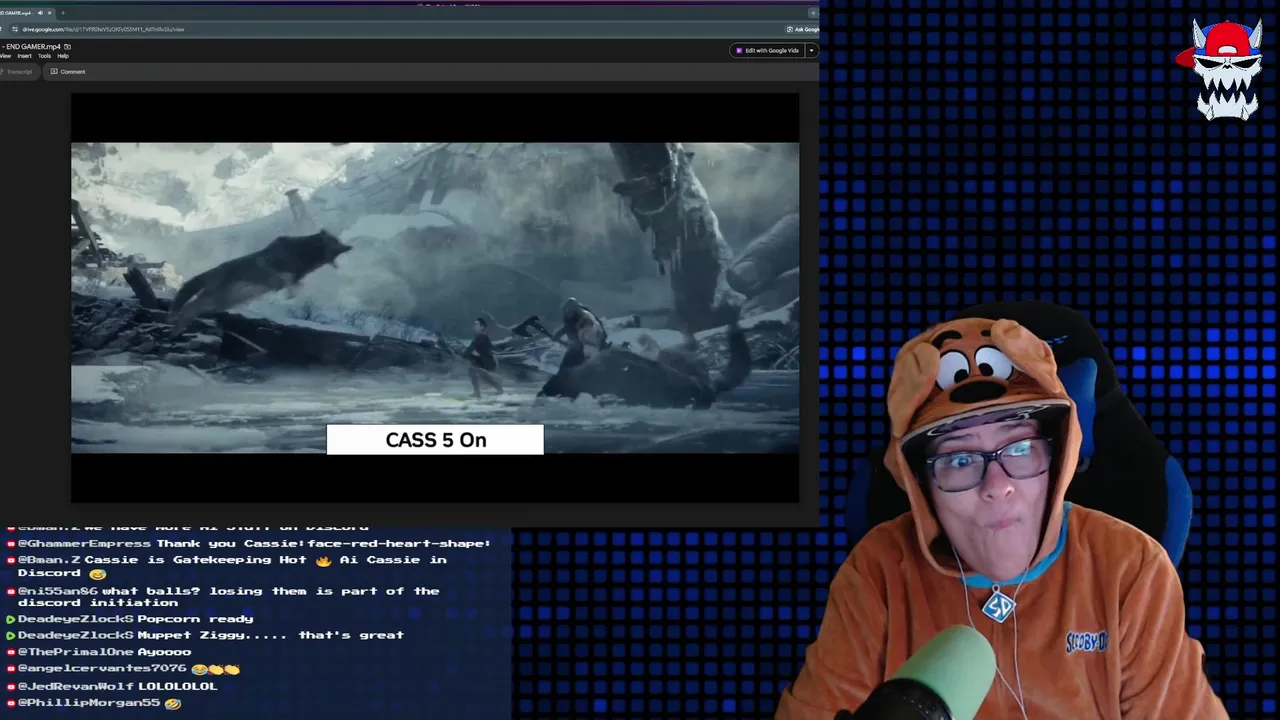Click the Ask Google button
Image resolution: width=1280 pixels, height=720 pixels.
(803, 29)
